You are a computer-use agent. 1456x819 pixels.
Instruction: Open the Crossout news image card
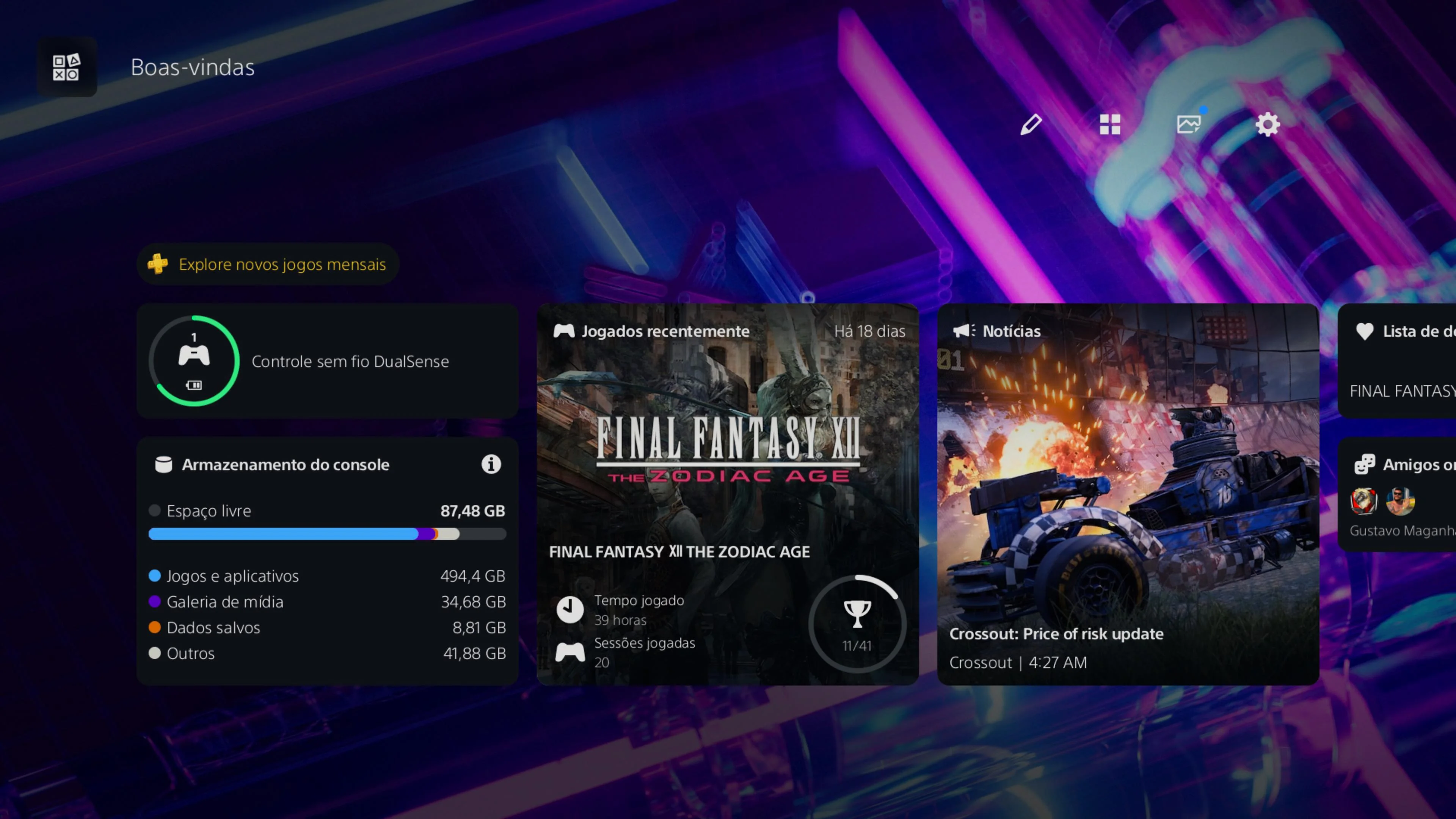[x=1128, y=494]
